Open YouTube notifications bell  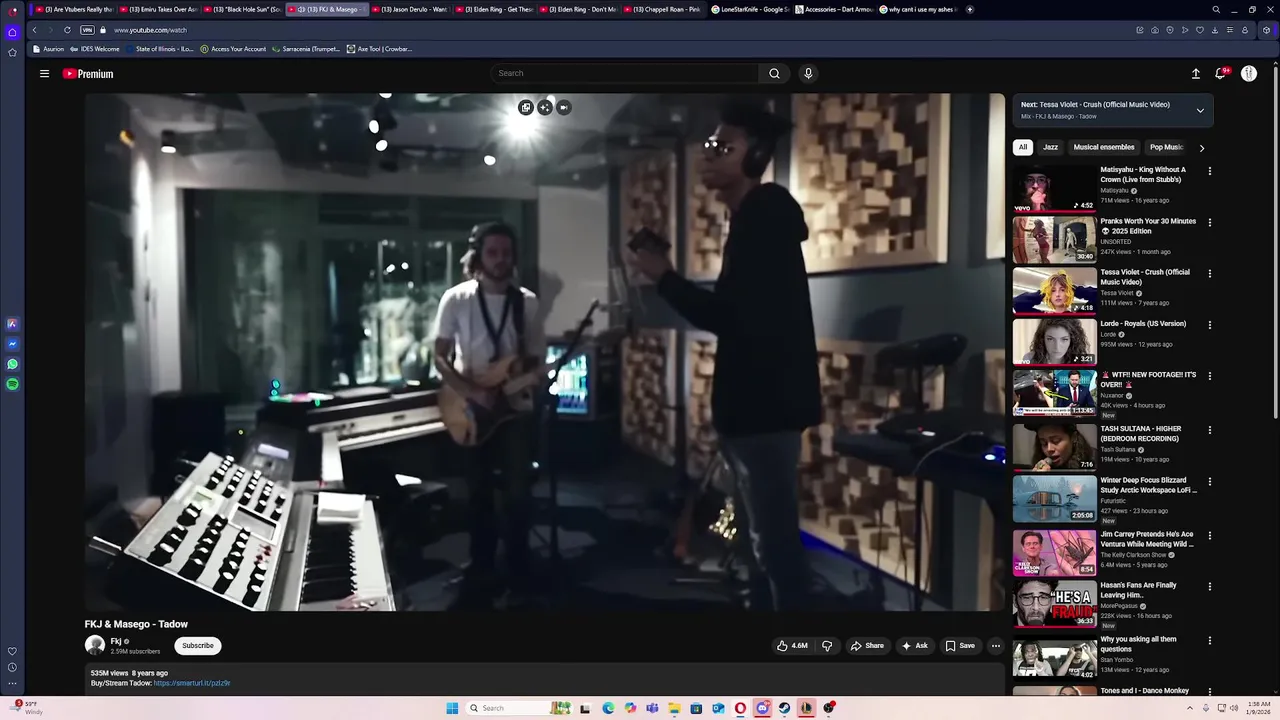point(1221,74)
